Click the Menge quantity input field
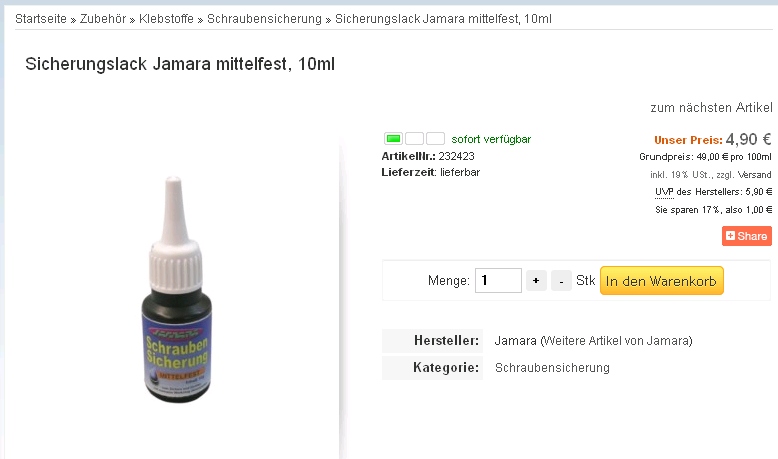Screen dimensions: 778x459 (498, 280)
